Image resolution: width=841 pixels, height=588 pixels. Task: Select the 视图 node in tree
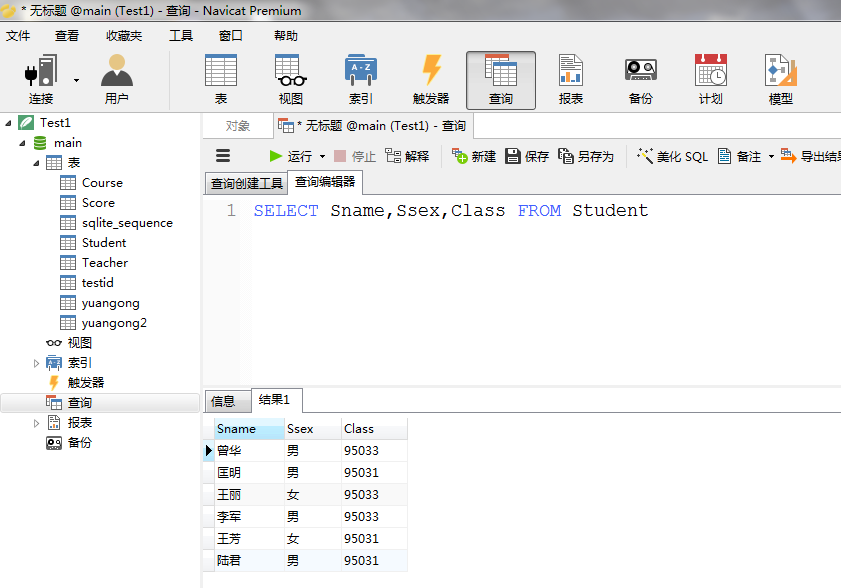pyautogui.click(x=69, y=343)
